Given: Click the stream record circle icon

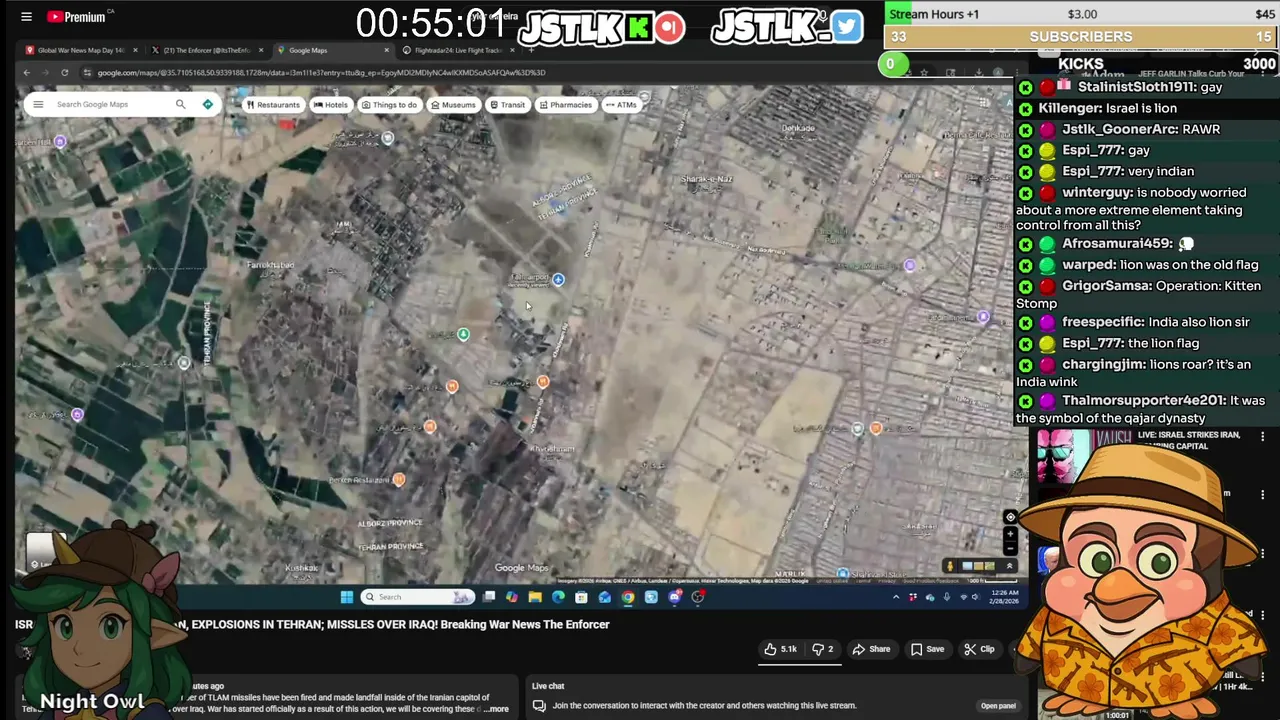Looking at the screenshot, I should 670,27.
